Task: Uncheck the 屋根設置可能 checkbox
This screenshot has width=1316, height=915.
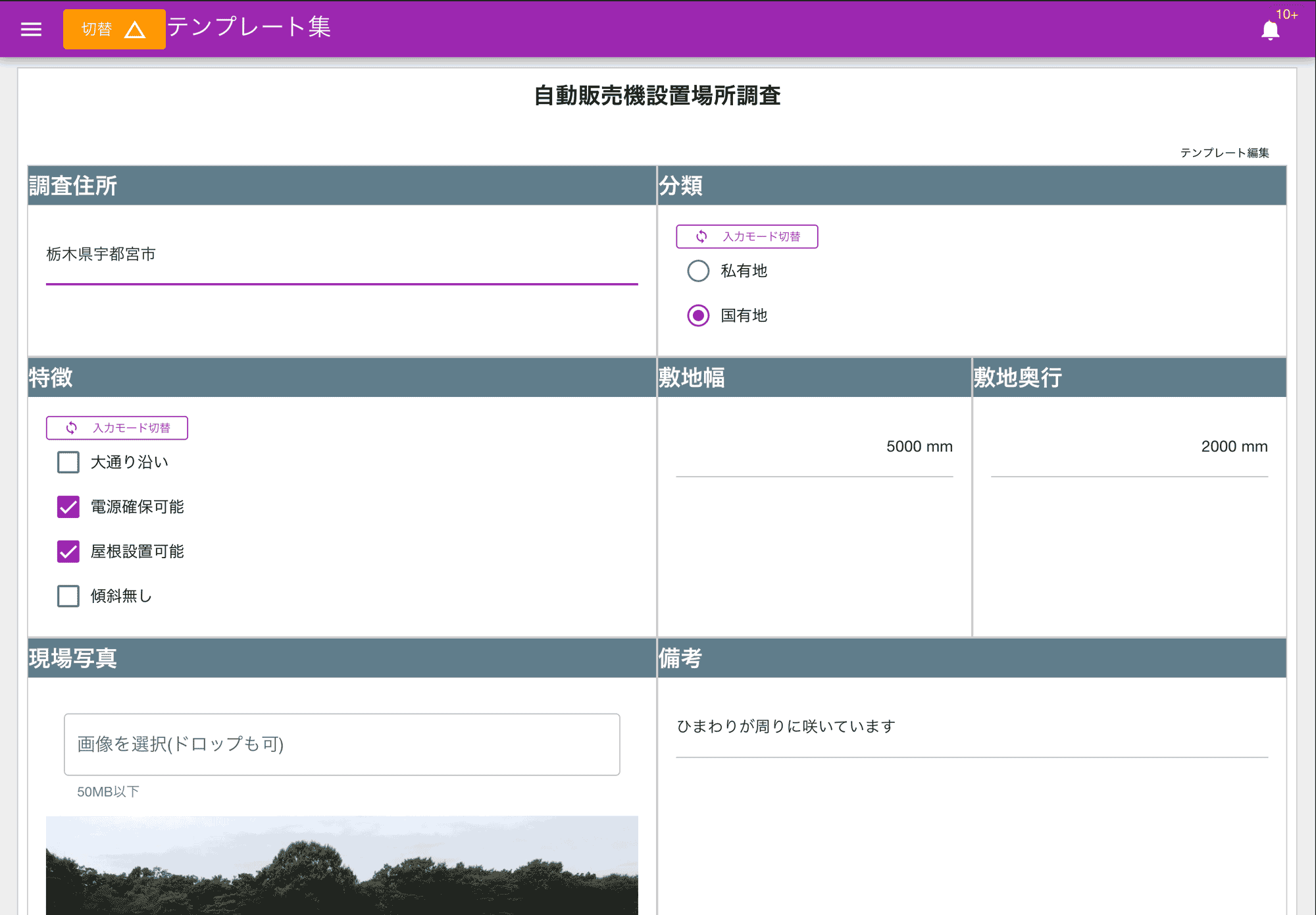Action: 68,552
